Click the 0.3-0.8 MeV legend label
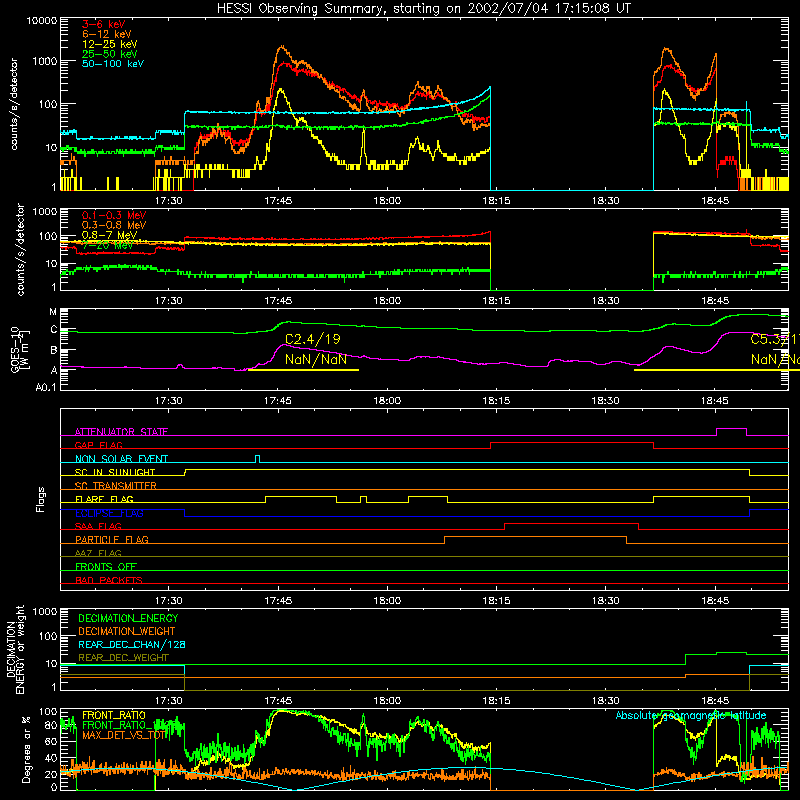Image resolution: width=800 pixels, height=800 pixels. tap(114, 225)
